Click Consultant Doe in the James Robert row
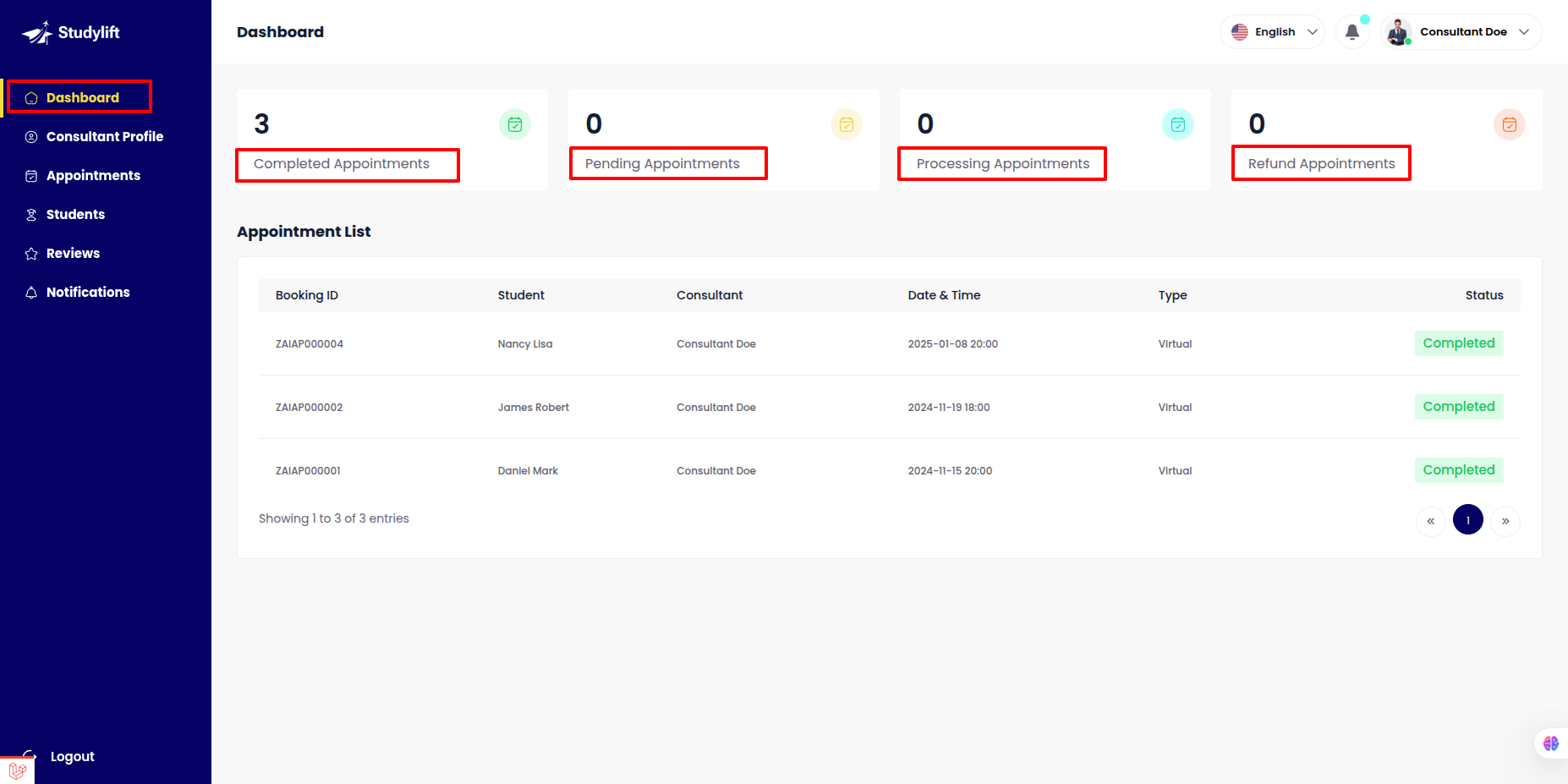Image resolution: width=1568 pixels, height=784 pixels. click(716, 408)
